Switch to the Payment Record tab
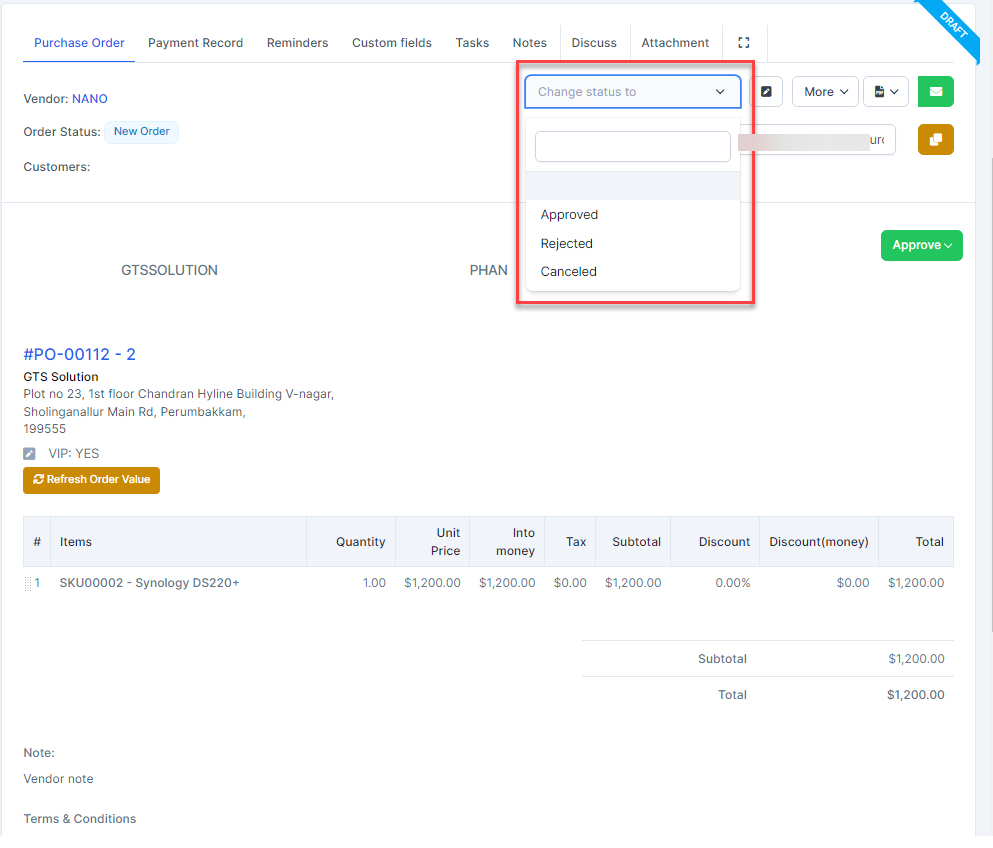Viewport: 993px width, 848px height. (x=195, y=43)
